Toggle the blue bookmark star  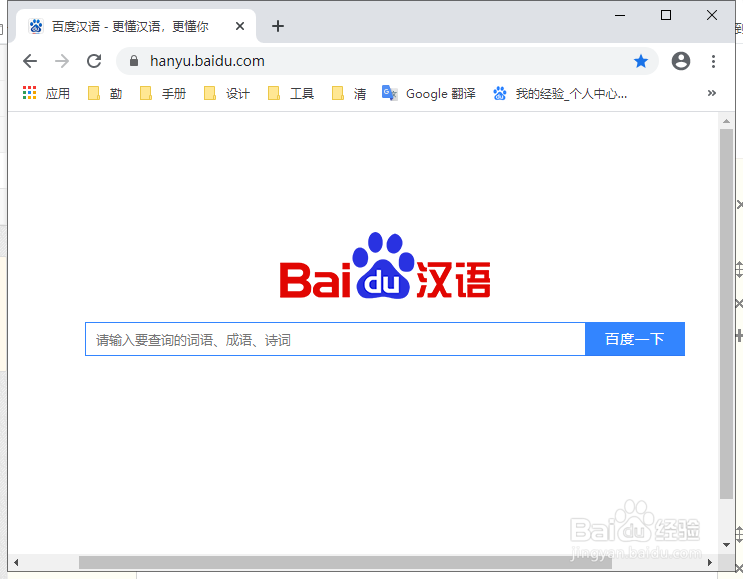pos(641,61)
